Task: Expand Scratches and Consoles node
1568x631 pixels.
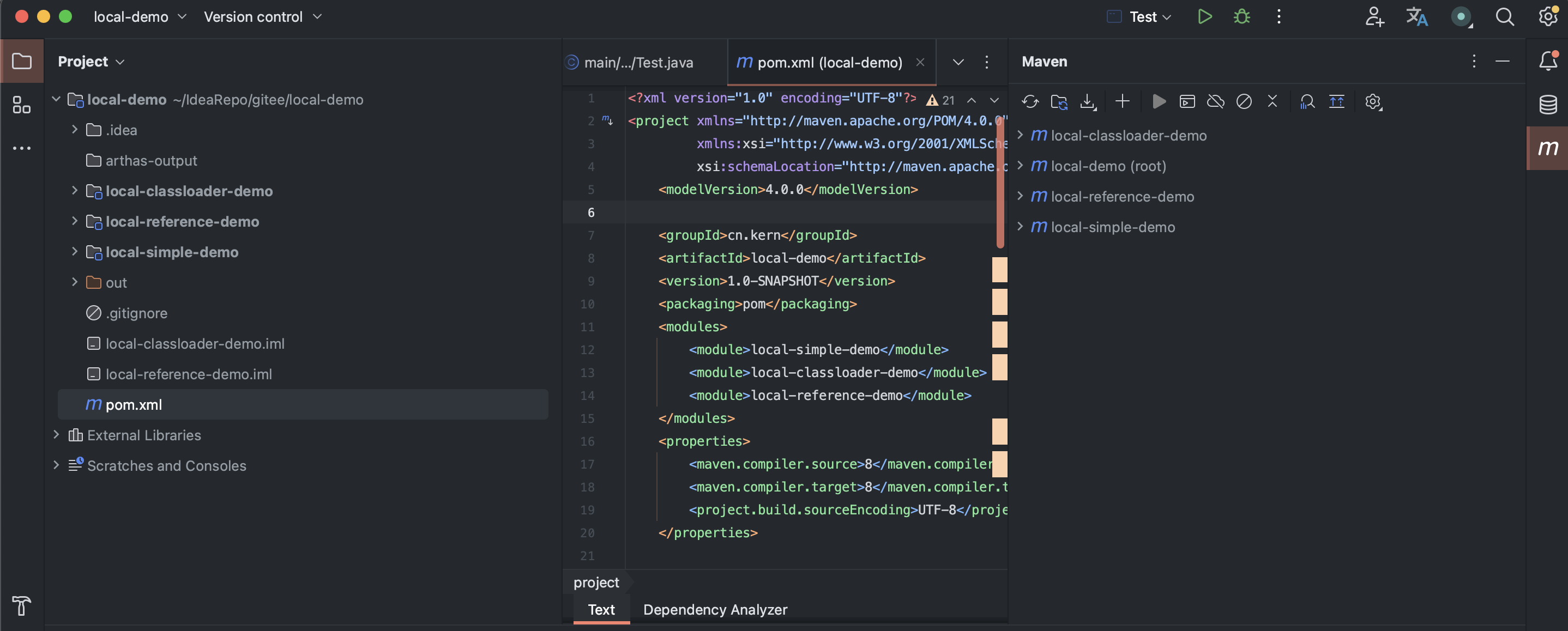Action: tap(56, 464)
